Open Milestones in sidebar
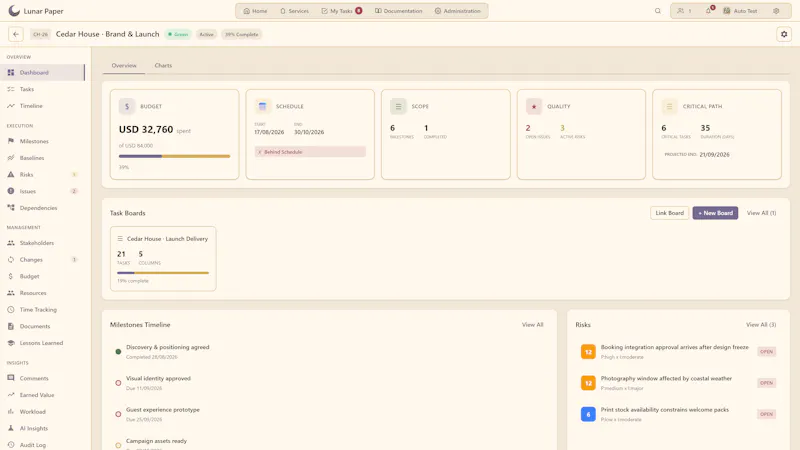 tap(42, 141)
